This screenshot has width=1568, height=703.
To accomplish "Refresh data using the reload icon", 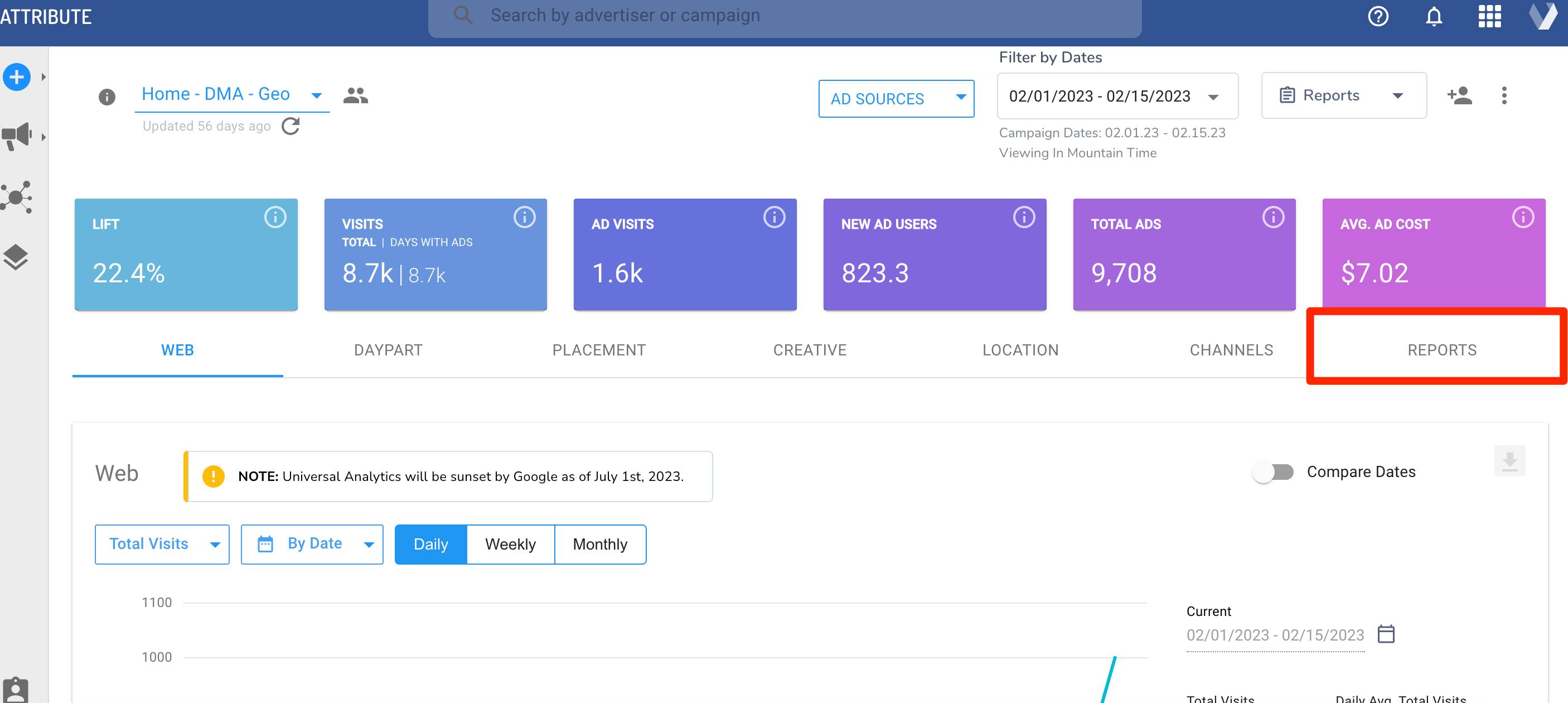I will (291, 126).
